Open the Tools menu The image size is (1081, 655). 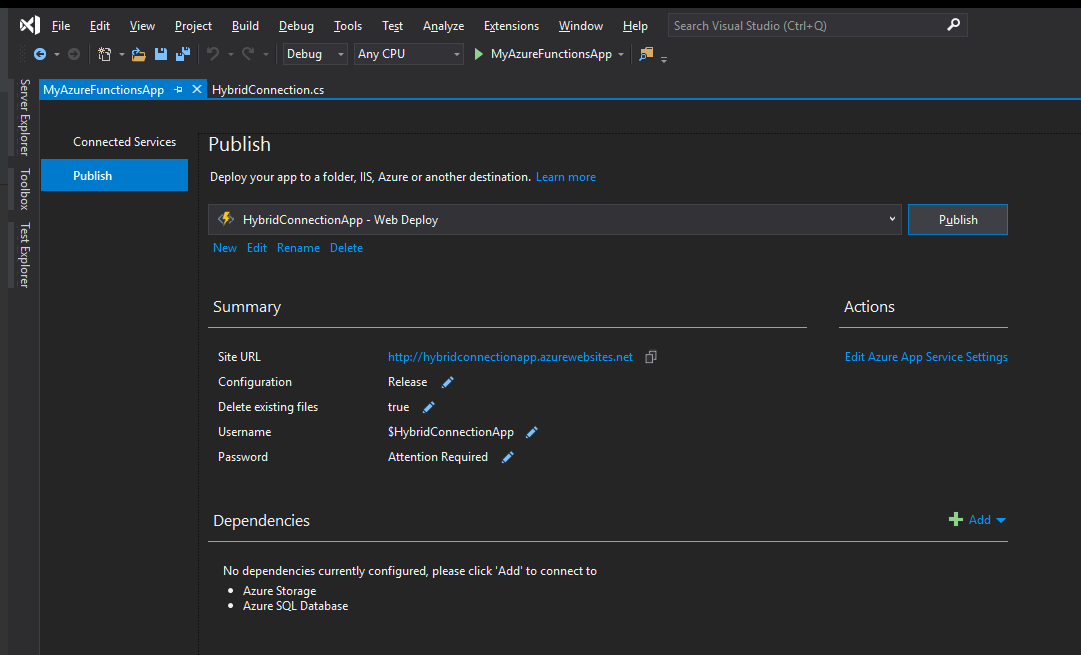pyautogui.click(x=348, y=26)
